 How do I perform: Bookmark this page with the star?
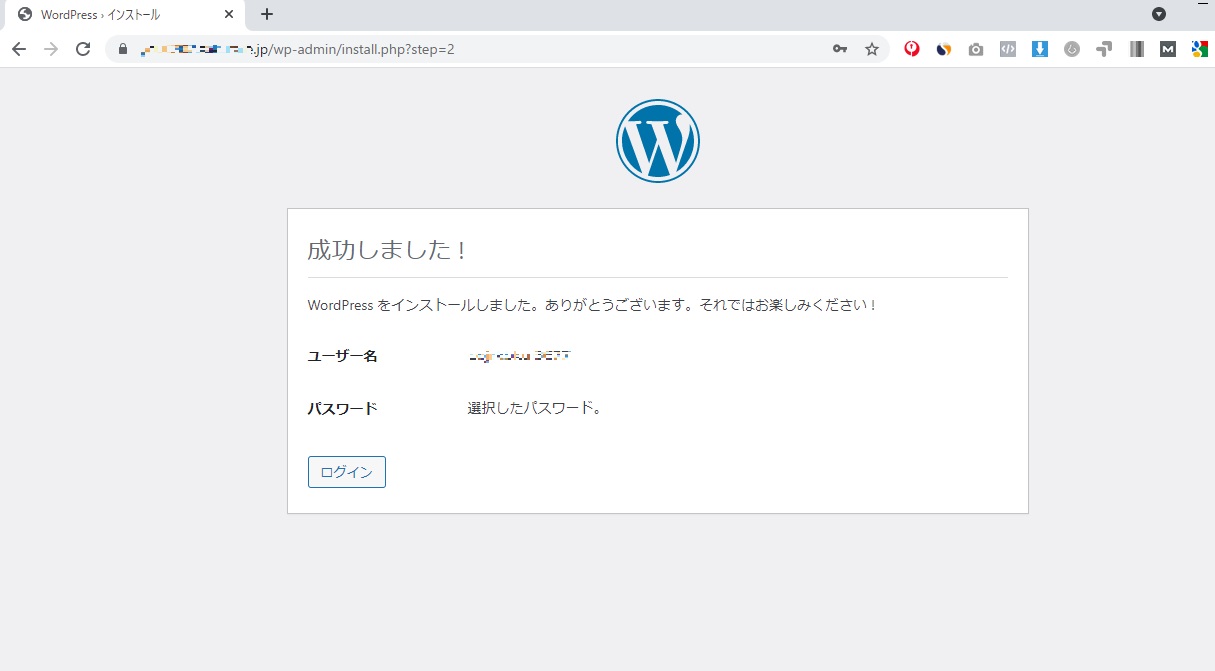pyautogui.click(x=871, y=49)
